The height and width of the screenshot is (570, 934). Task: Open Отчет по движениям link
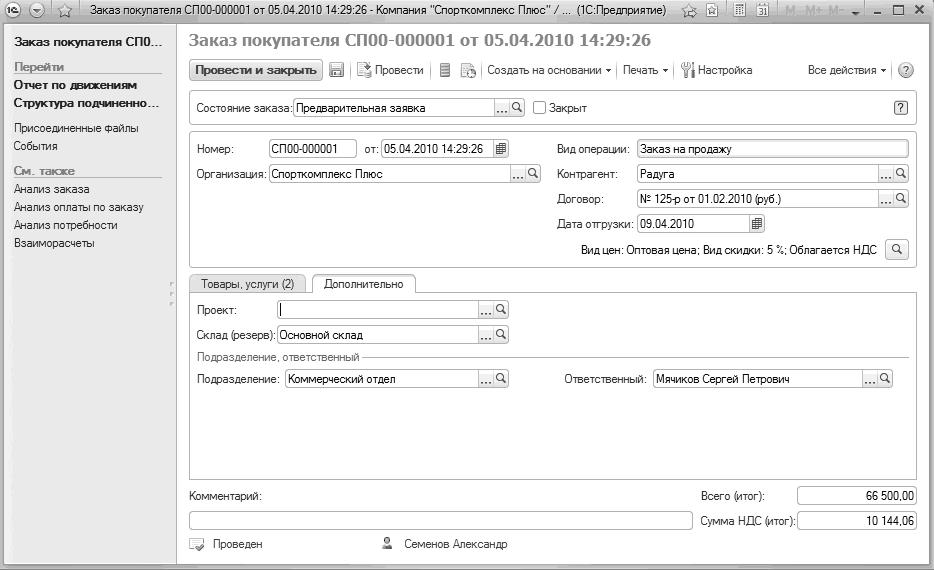pyautogui.click(x=76, y=85)
